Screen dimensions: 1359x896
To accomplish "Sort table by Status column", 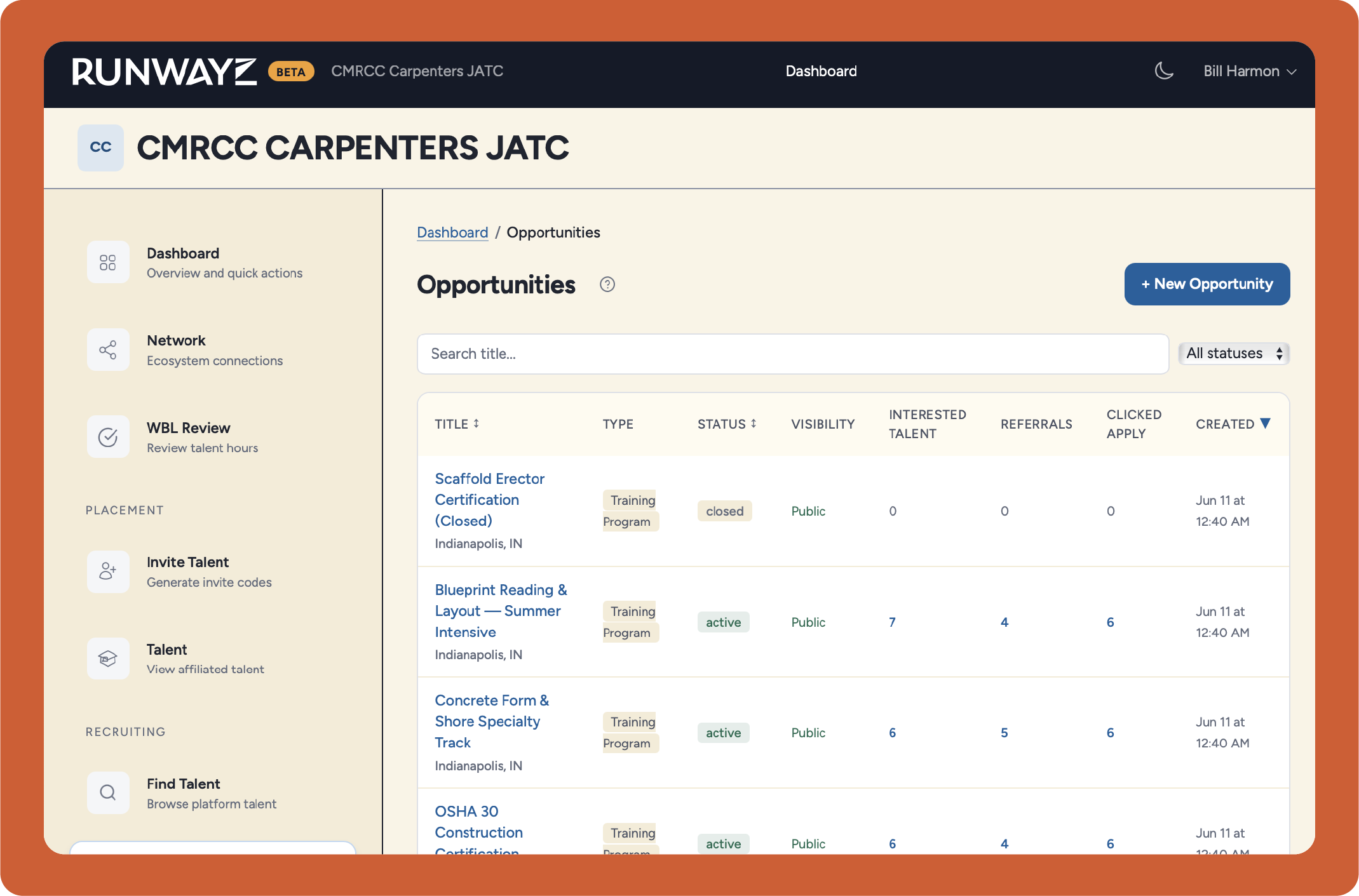I will point(727,424).
